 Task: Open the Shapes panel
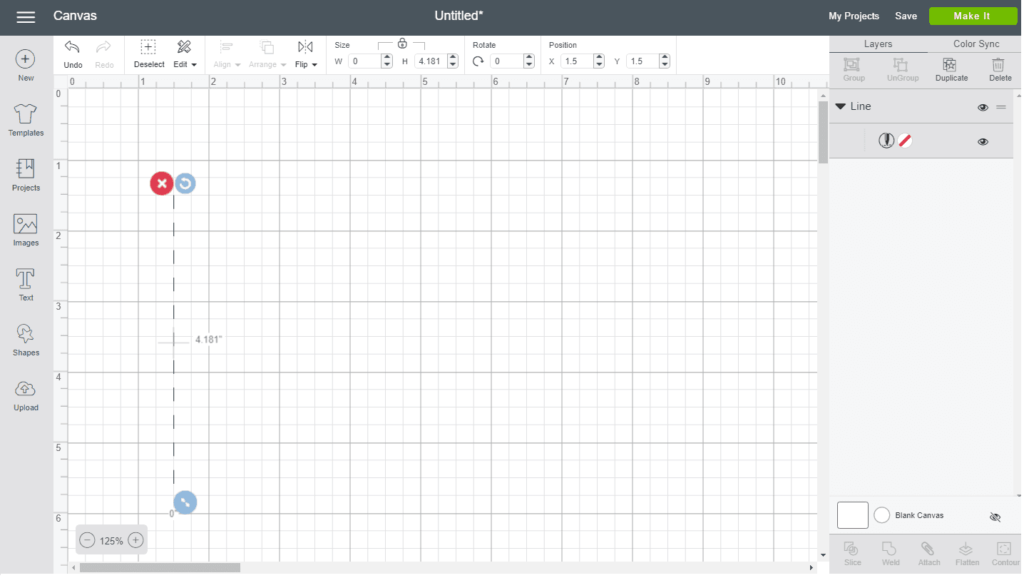(25, 340)
